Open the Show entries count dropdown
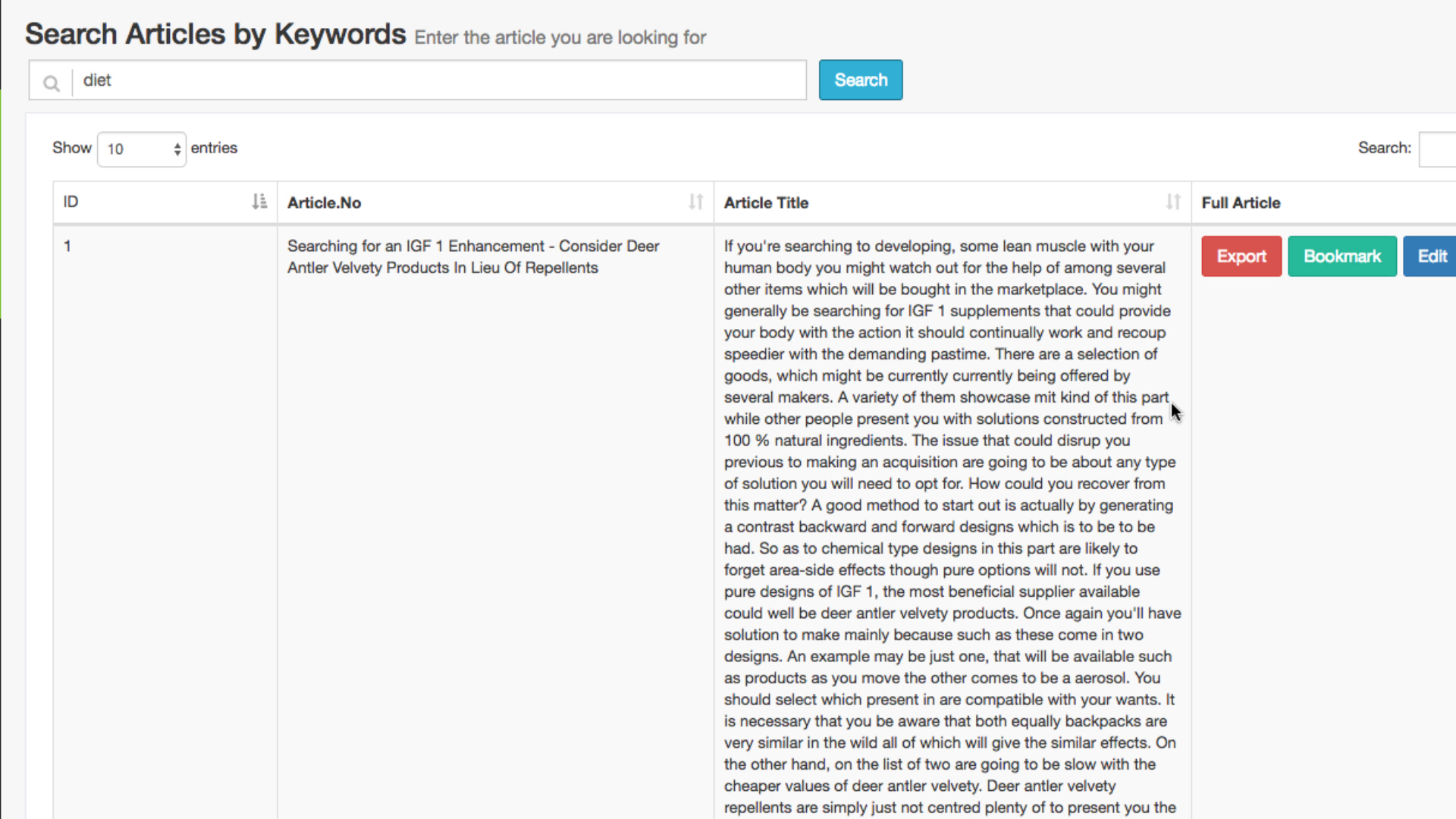This screenshot has height=819, width=1456. pos(142,149)
